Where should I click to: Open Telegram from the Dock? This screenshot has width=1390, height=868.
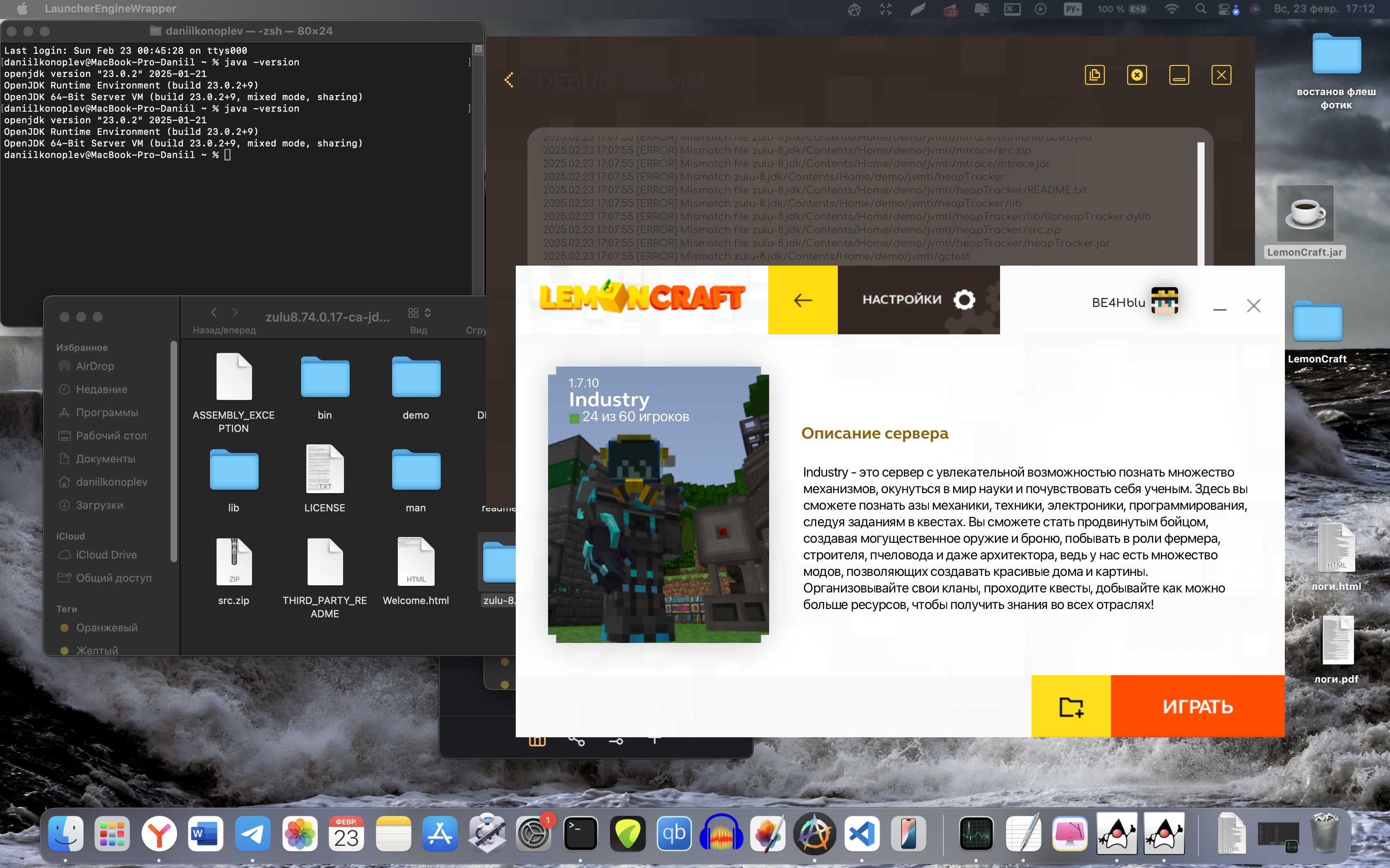(x=252, y=834)
